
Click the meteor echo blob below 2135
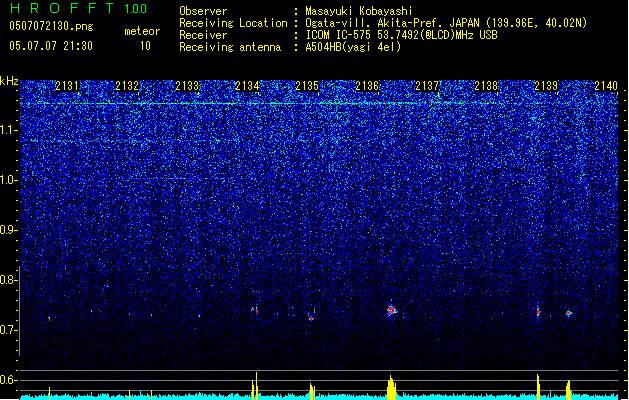(x=311, y=317)
